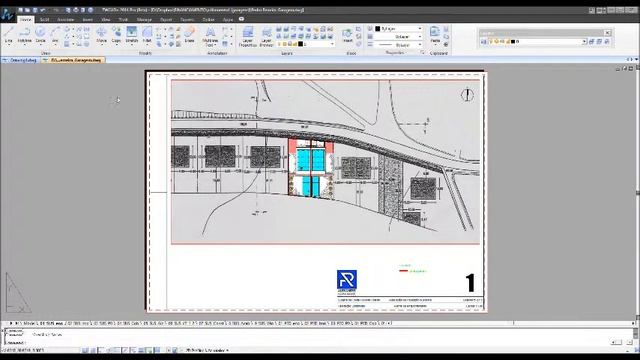Click Undo icon in quick access bar

(43, 10)
